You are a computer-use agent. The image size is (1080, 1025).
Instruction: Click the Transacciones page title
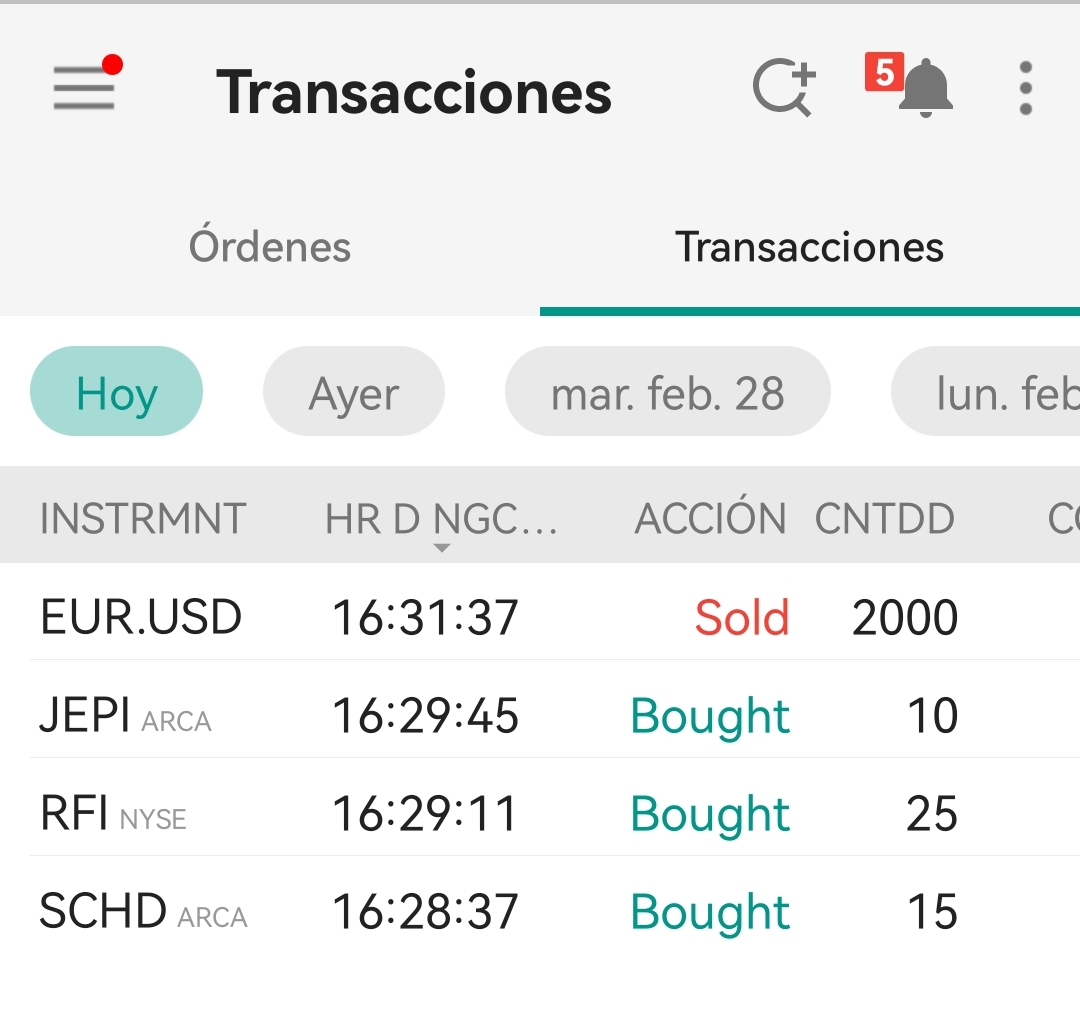point(414,92)
